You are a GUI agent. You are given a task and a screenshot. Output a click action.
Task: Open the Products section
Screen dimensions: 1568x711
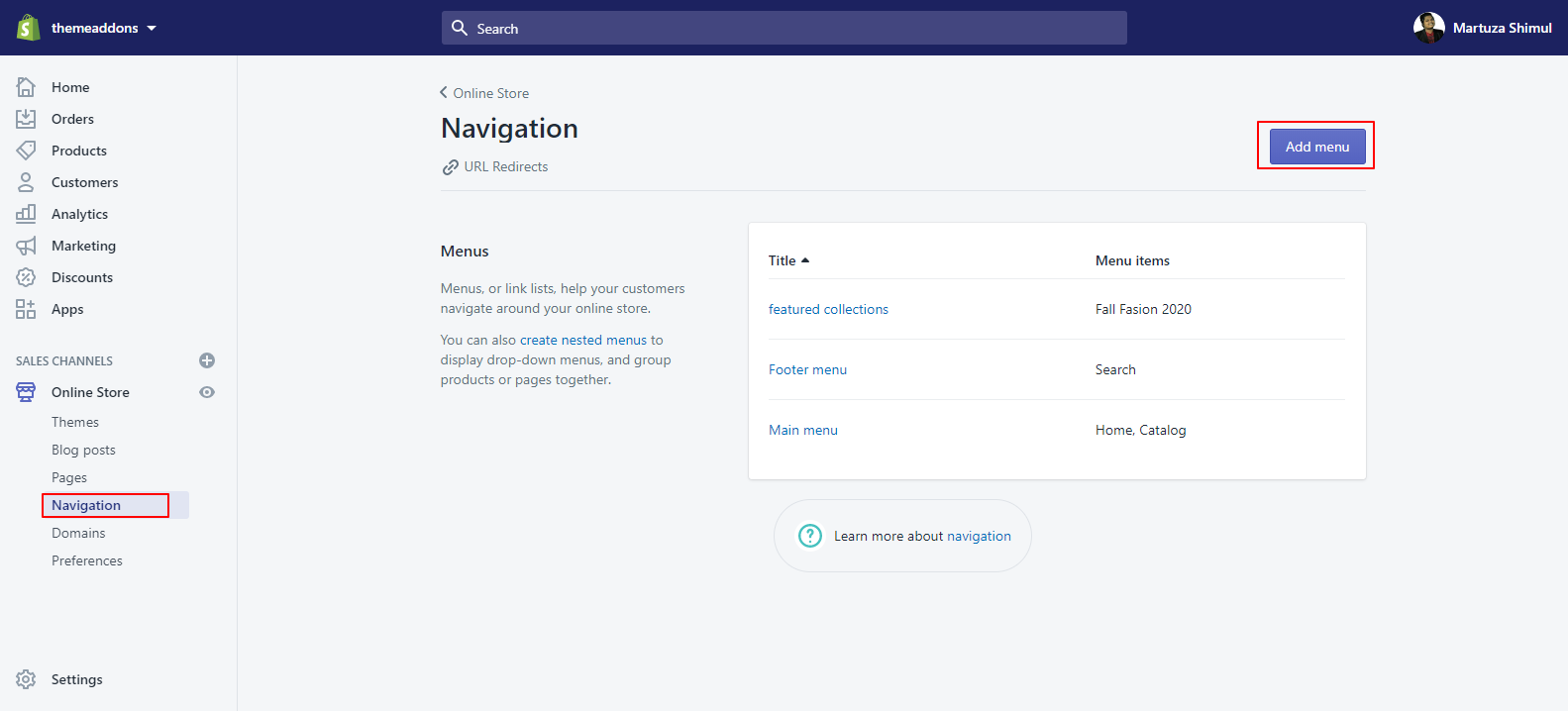coord(79,151)
